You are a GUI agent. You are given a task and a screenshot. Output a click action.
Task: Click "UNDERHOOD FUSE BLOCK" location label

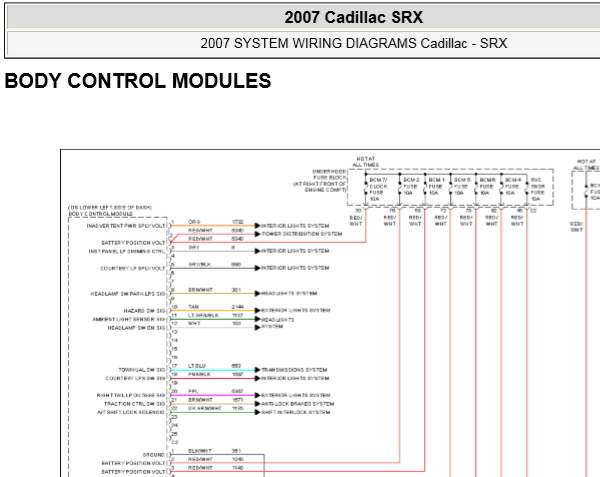pyautogui.click(x=329, y=175)
